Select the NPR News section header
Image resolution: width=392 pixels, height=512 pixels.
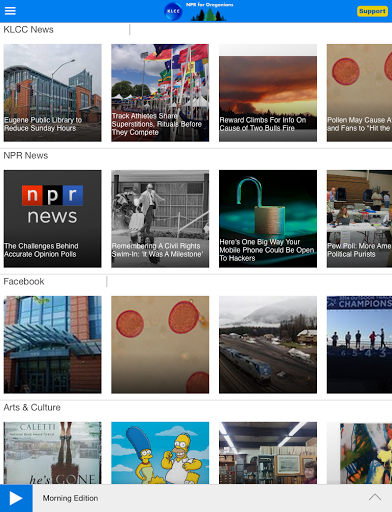click(26, 156)
